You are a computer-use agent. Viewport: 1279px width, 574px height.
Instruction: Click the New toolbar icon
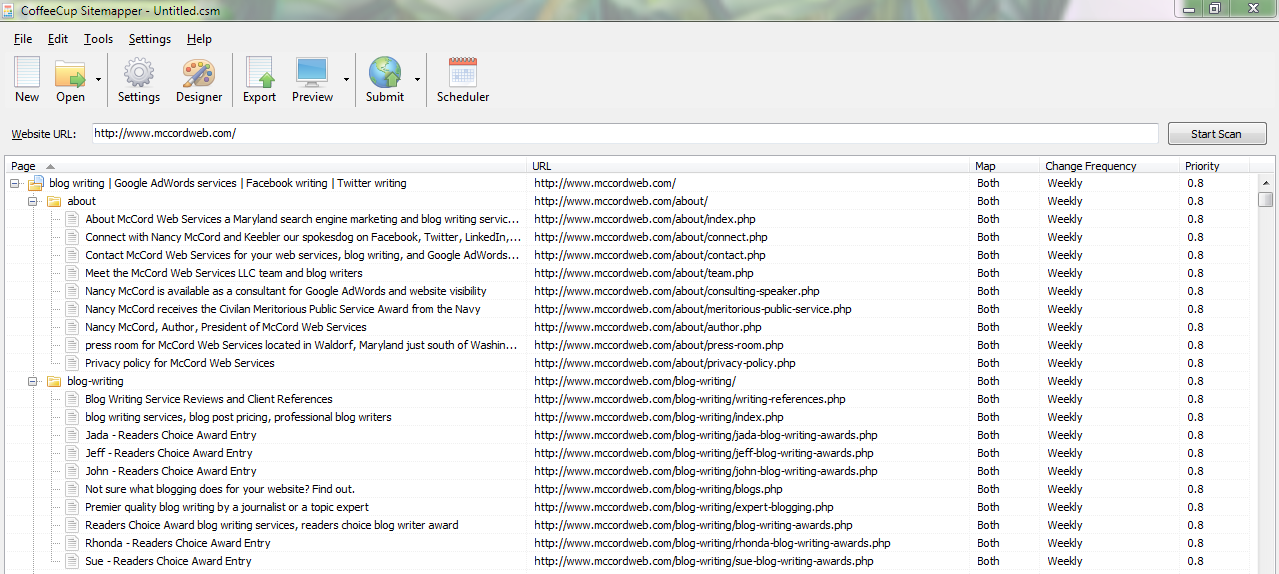click(27, 72)
